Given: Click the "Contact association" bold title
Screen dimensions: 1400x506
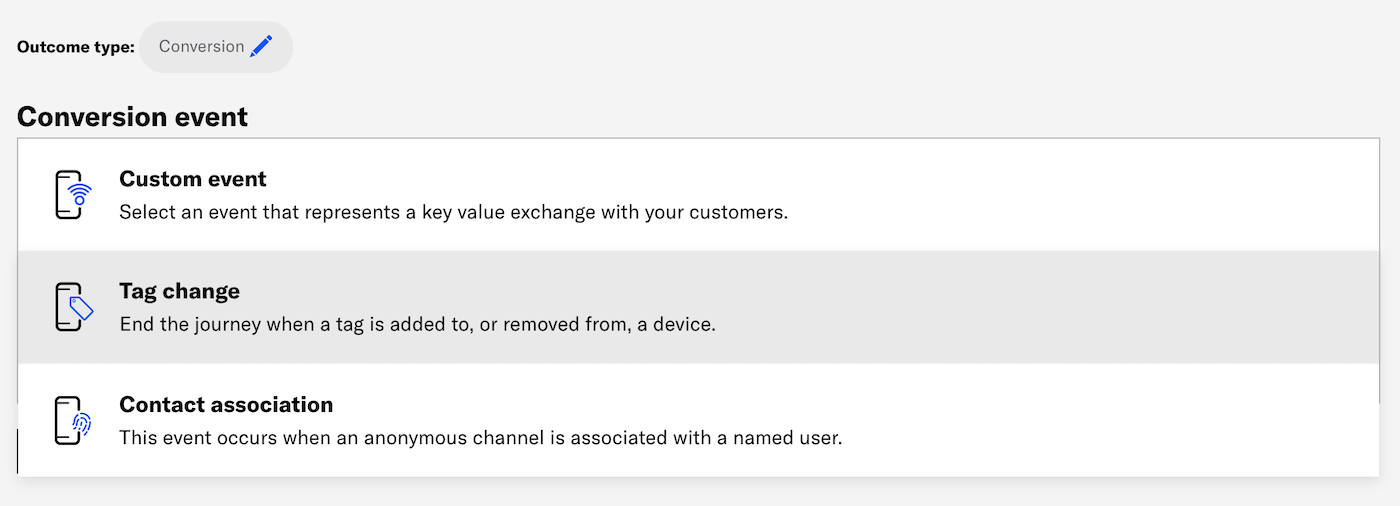Looking at the screenshot, I should pyautogui.click(x=226, y=405).
